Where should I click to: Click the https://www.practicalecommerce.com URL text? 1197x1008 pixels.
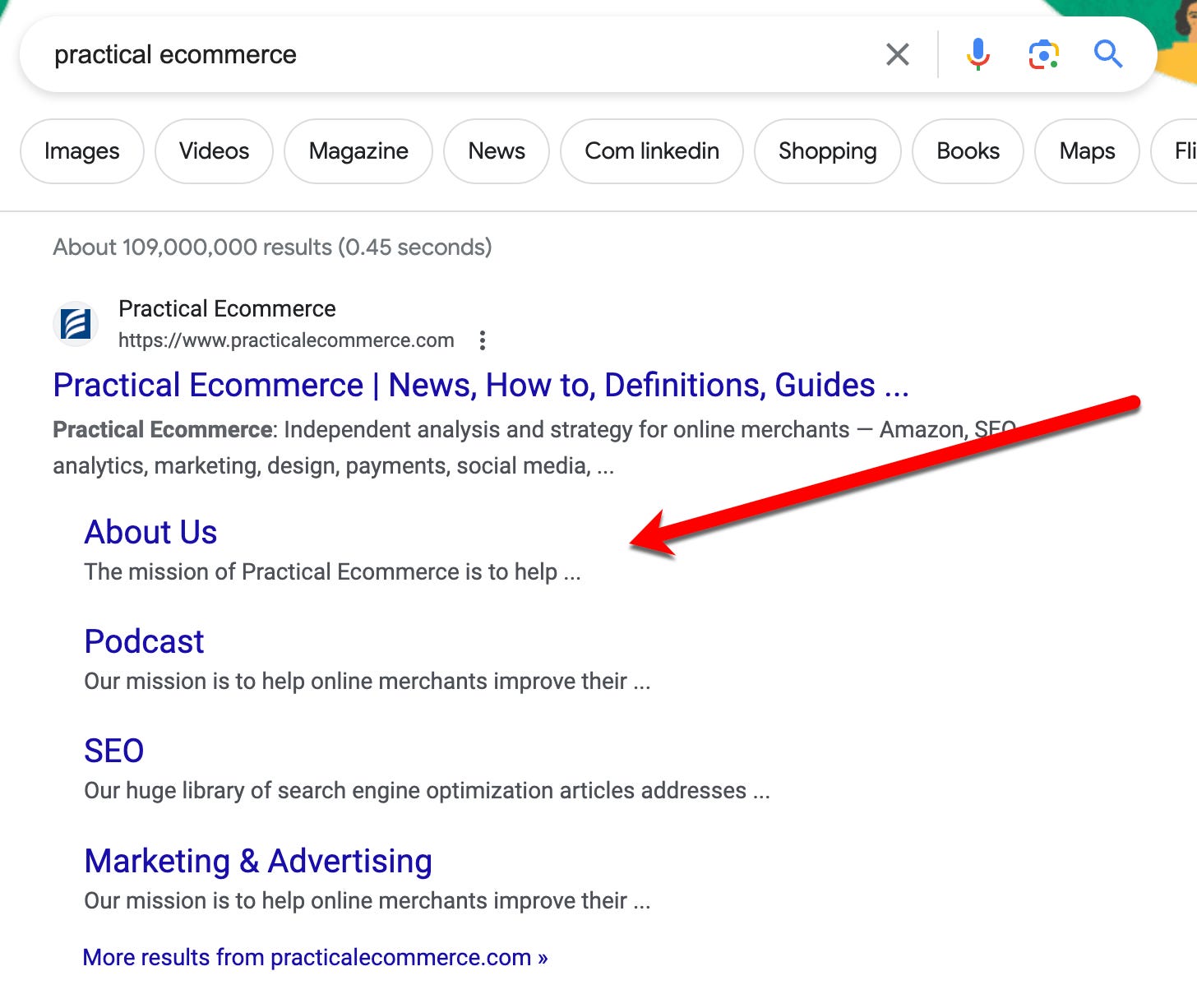click(x=286, y=340)
